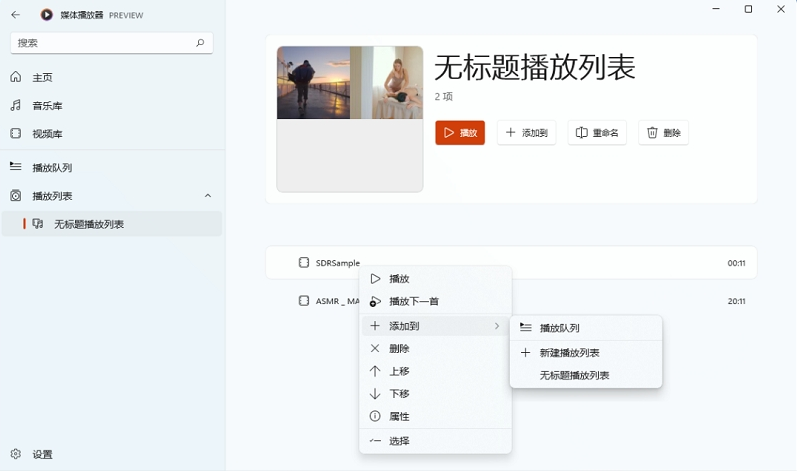The height and width of the screenshot is (471, 797).
Task: Click the 2 项 item count text
Action: point(444,97)
